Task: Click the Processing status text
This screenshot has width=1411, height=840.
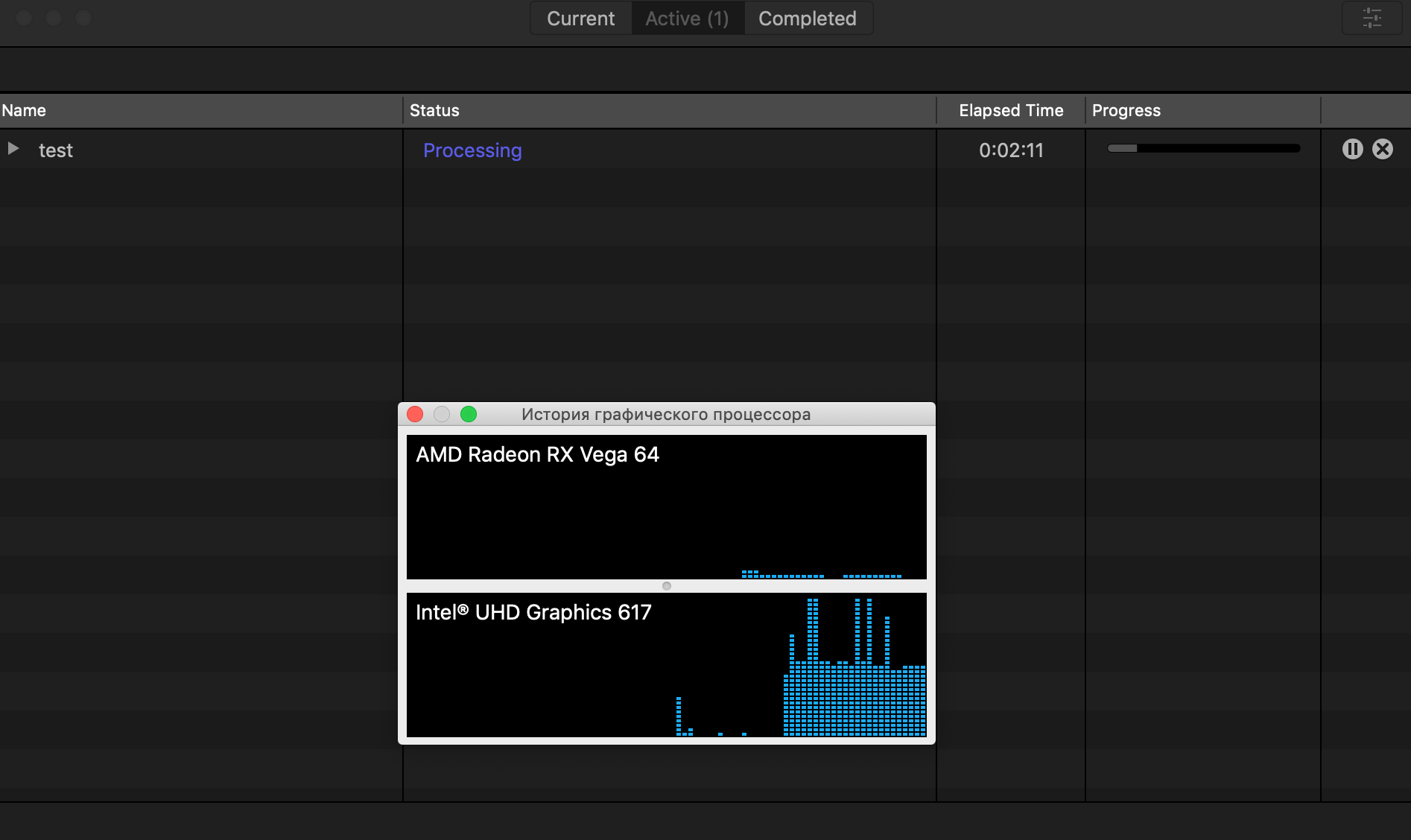Action: (472, 150)
